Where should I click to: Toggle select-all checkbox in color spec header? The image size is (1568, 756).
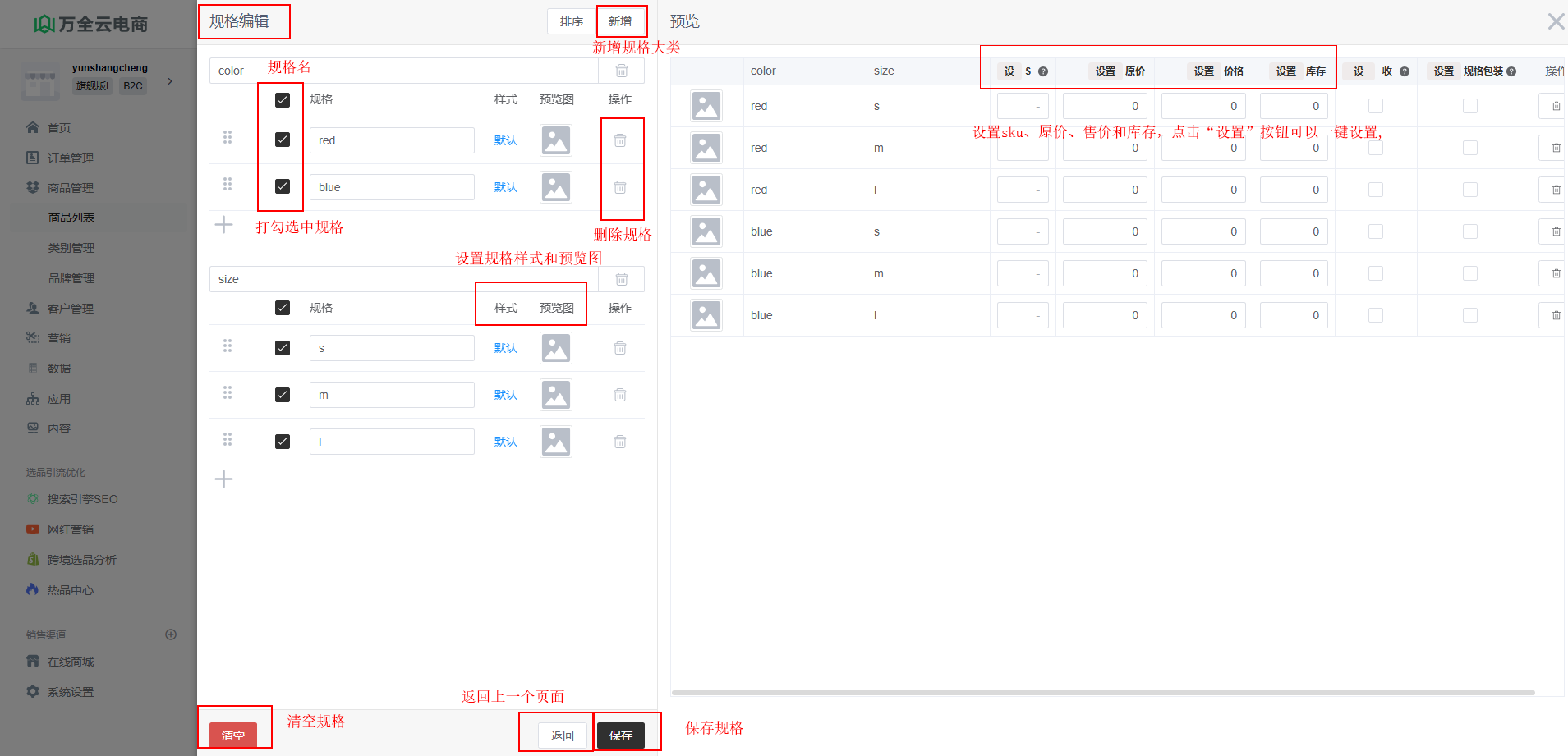pyautogui.click(x=283, y=99)
